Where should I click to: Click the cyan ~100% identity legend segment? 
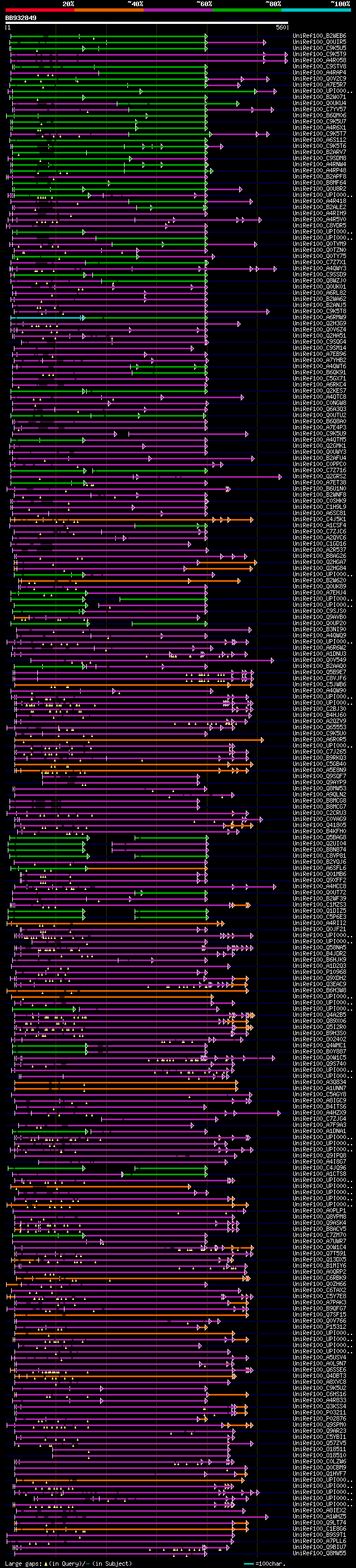pos(316,10)
